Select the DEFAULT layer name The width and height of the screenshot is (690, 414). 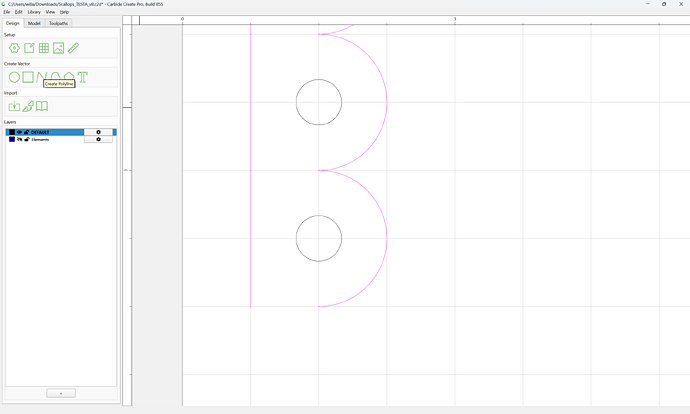click(x=40, y=132)
